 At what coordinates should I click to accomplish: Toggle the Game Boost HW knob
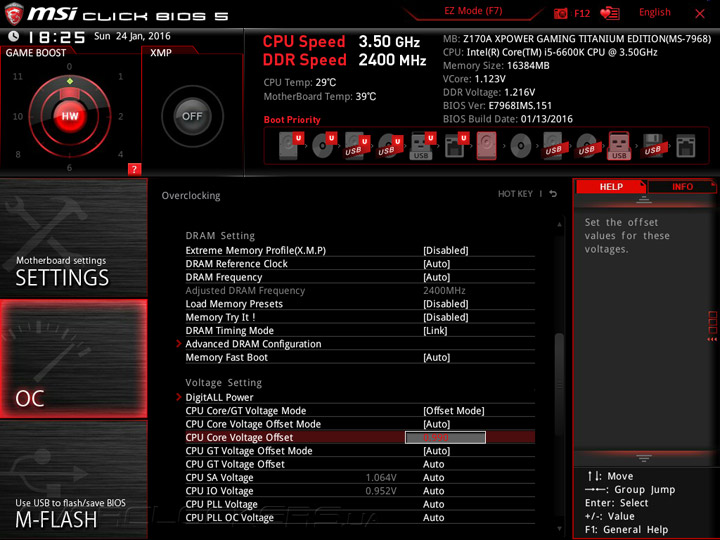point(70,116)
